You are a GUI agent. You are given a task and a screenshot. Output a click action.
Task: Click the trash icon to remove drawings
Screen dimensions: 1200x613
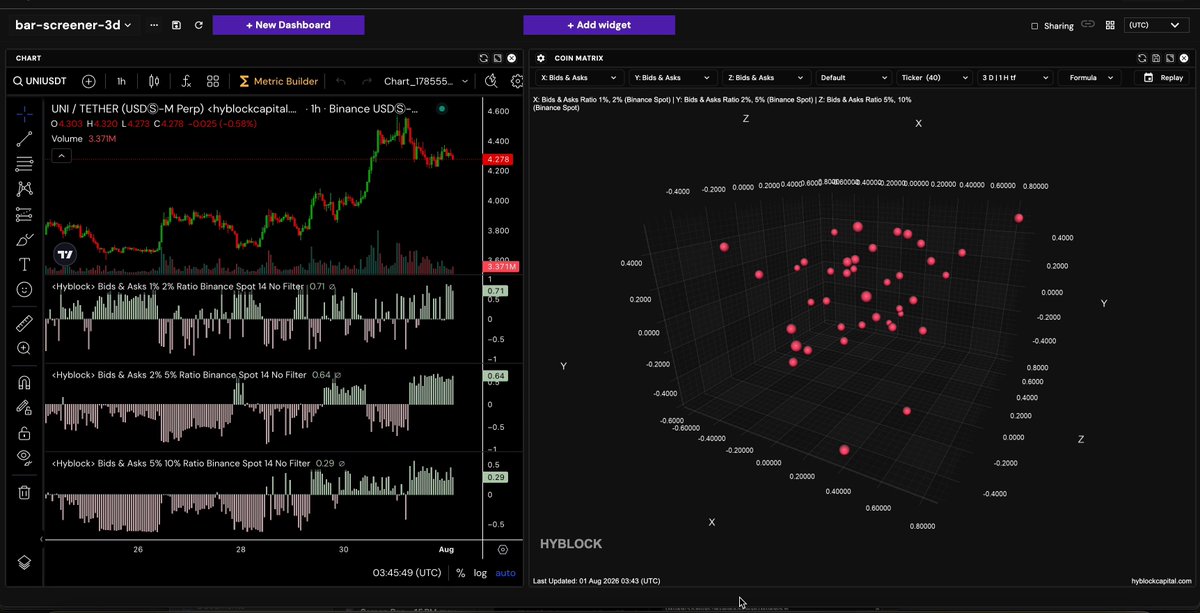pyautogui.click(x=25, y=492)
